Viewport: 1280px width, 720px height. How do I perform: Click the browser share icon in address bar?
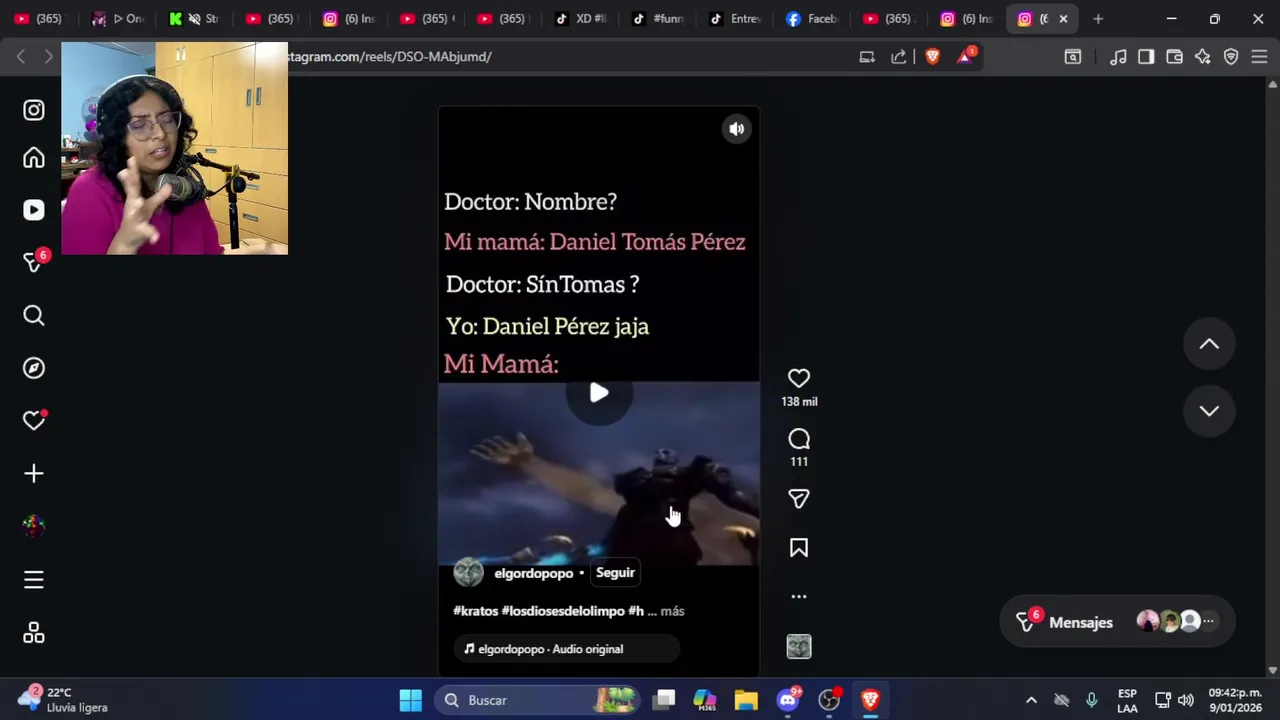coord(899,57)
